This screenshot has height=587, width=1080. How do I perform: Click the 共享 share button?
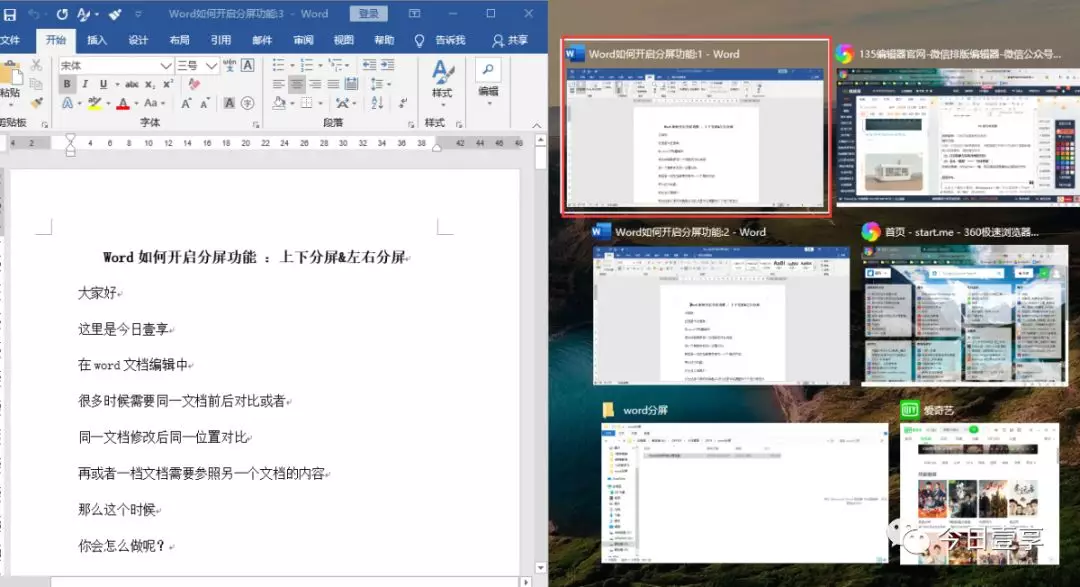click(510, 40)
